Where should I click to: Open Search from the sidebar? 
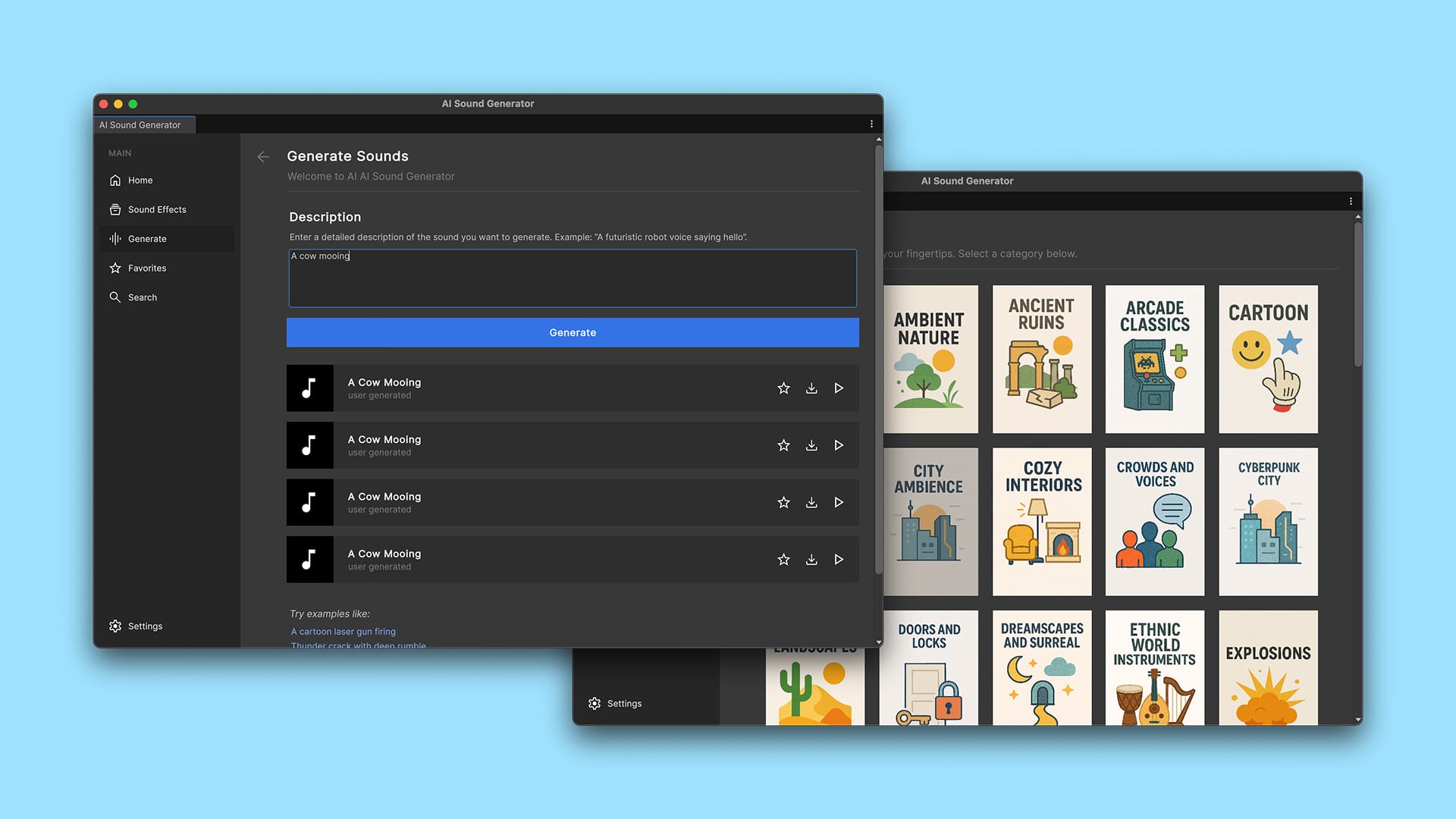click(142, 297)
